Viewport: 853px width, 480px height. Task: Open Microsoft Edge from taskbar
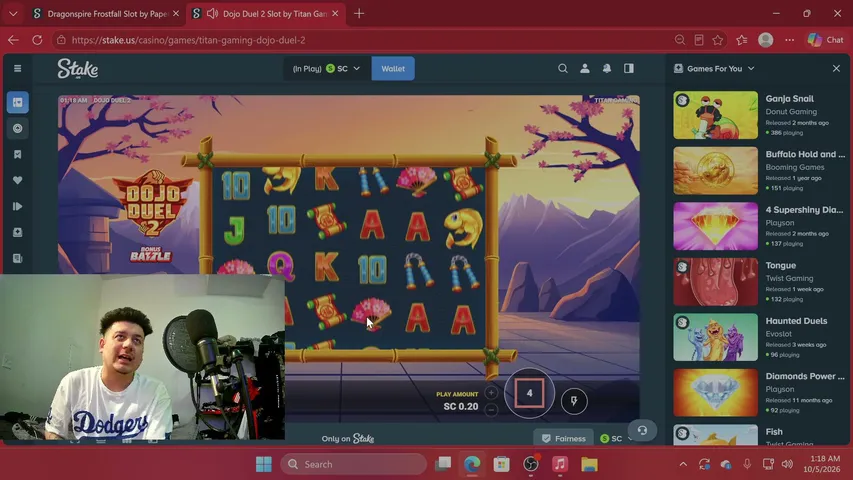(472, 464)
